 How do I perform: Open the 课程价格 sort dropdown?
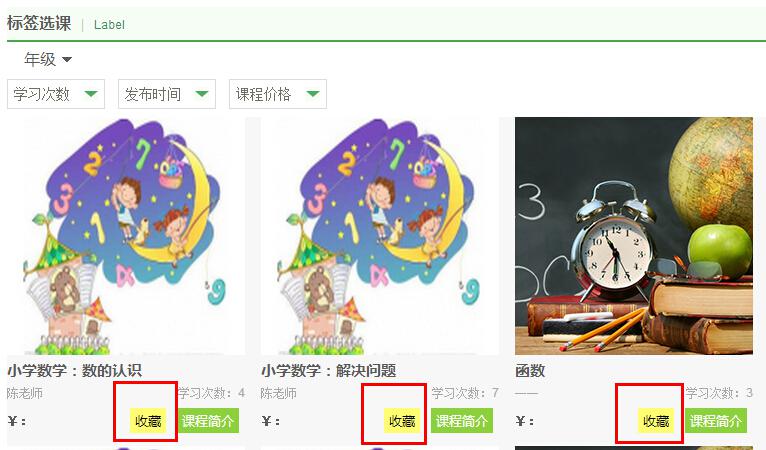coord(277,94)
